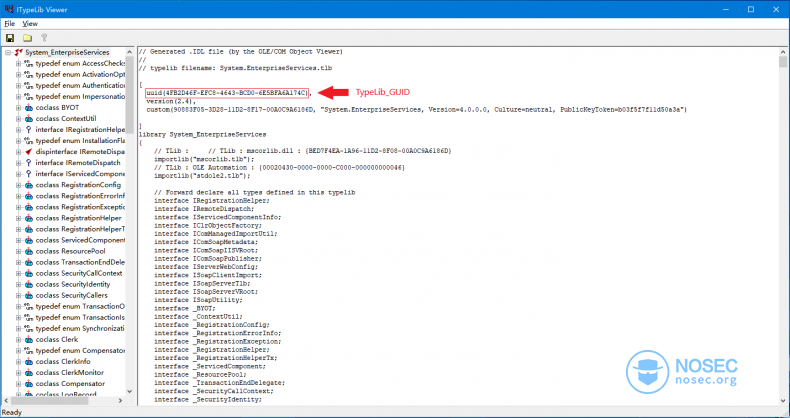Expand the typedef enum InstallationFla node
The height and width of the screenshot is (418, 790).
tap(18, 141)
